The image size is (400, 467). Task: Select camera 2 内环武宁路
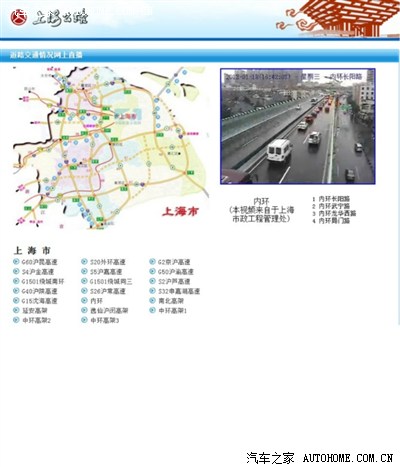tap(331, 206)
